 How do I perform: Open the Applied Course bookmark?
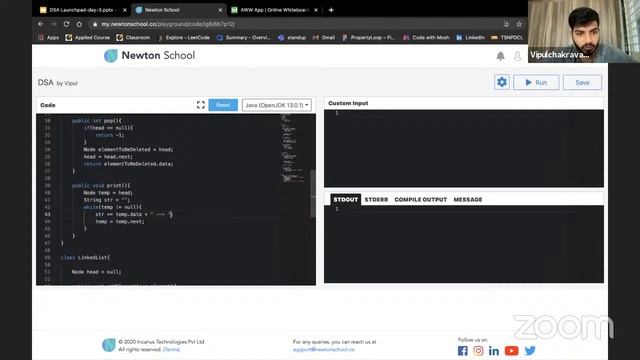pos(88,38)
